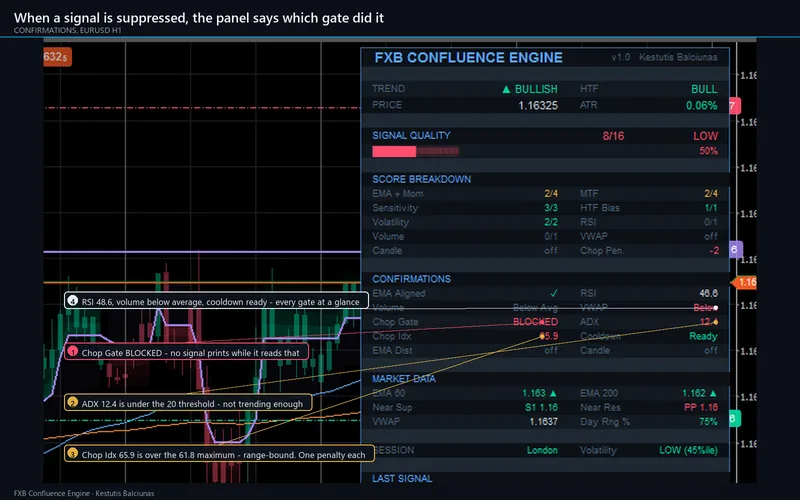800x500 pixels.
Task: Click the MTF score 2/4
Action: pos(711,194)
